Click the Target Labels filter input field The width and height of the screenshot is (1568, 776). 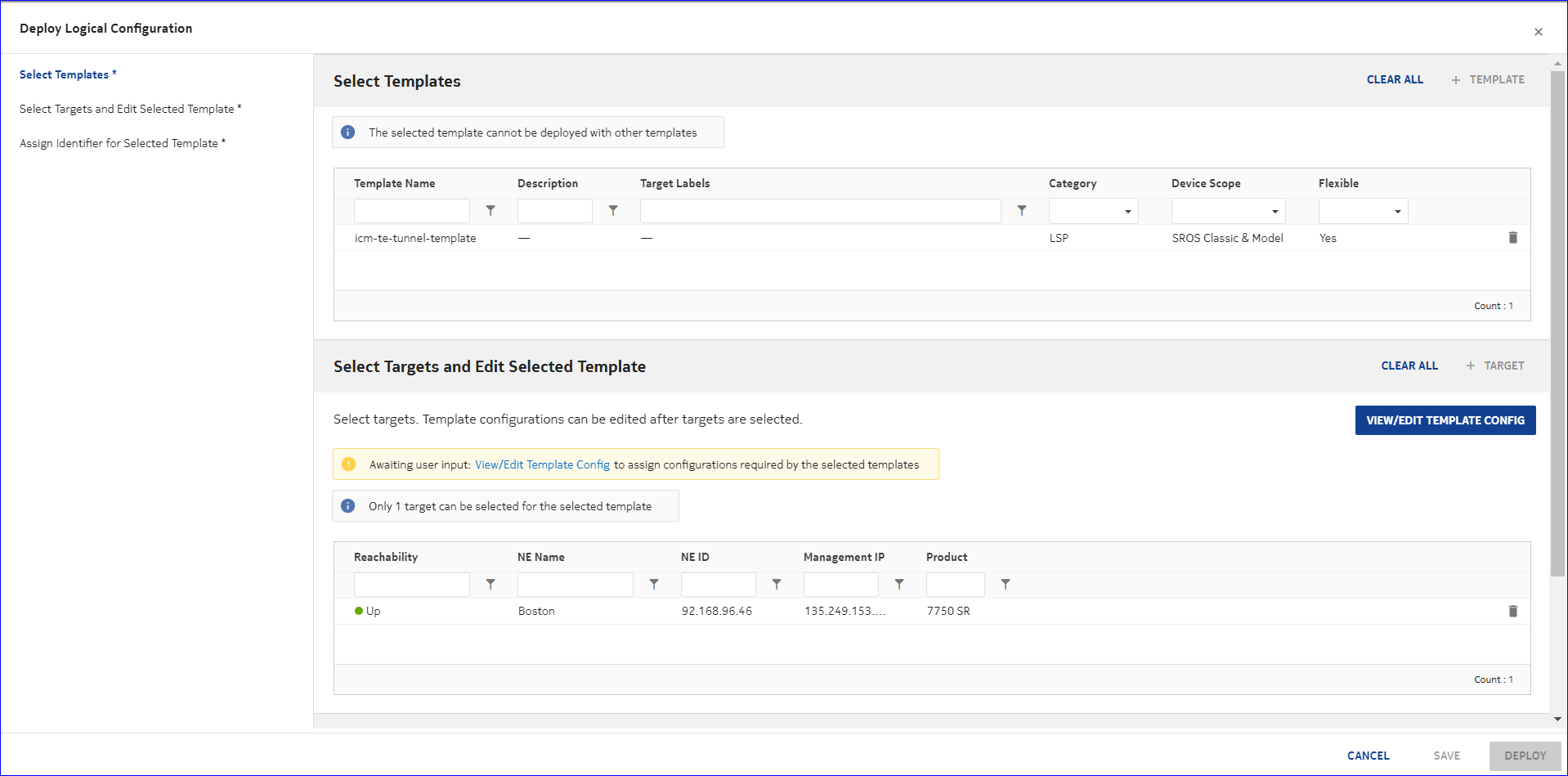pyautogui.click(x=820, y=211)
